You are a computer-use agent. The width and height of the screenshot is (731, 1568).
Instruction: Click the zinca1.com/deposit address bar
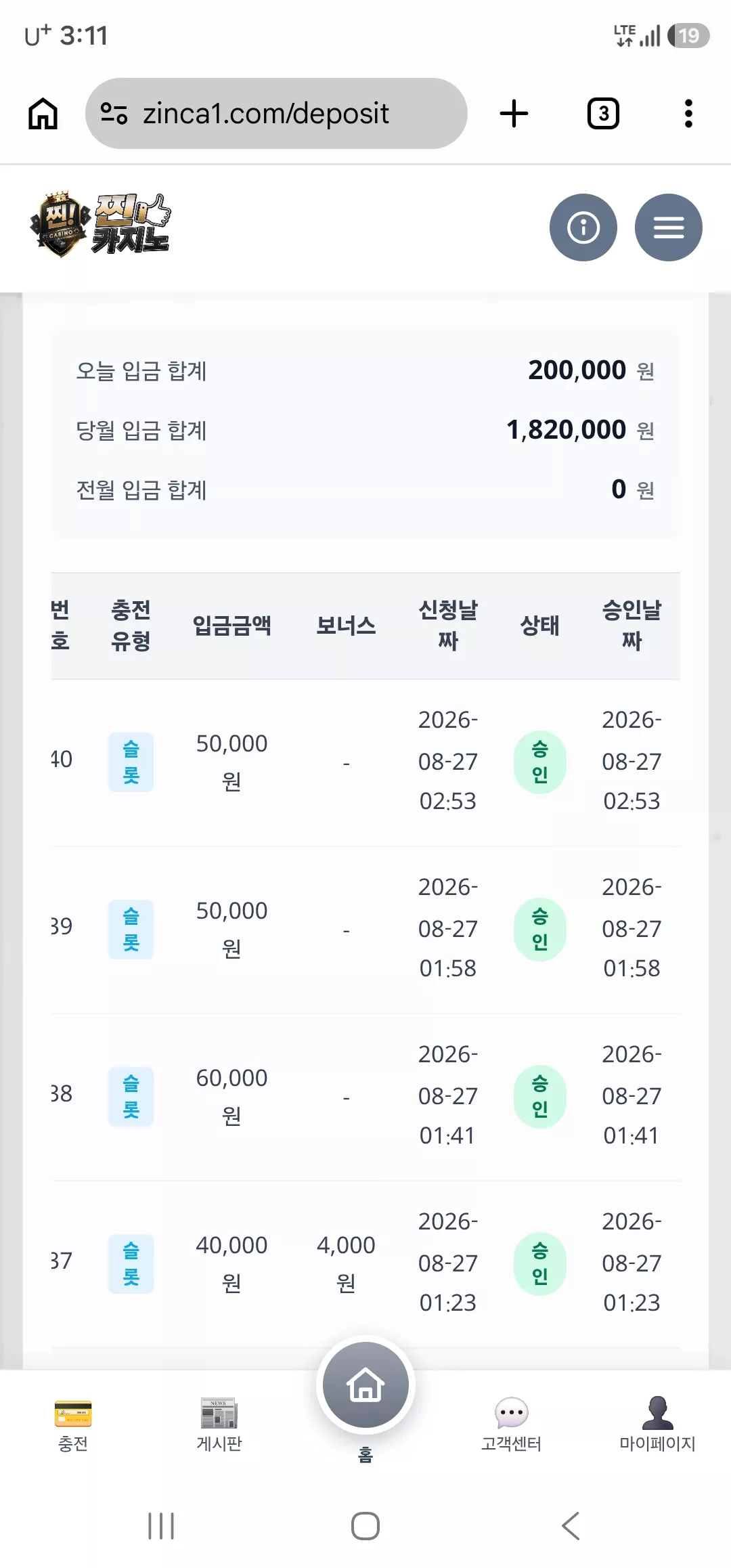pos(276,113)
